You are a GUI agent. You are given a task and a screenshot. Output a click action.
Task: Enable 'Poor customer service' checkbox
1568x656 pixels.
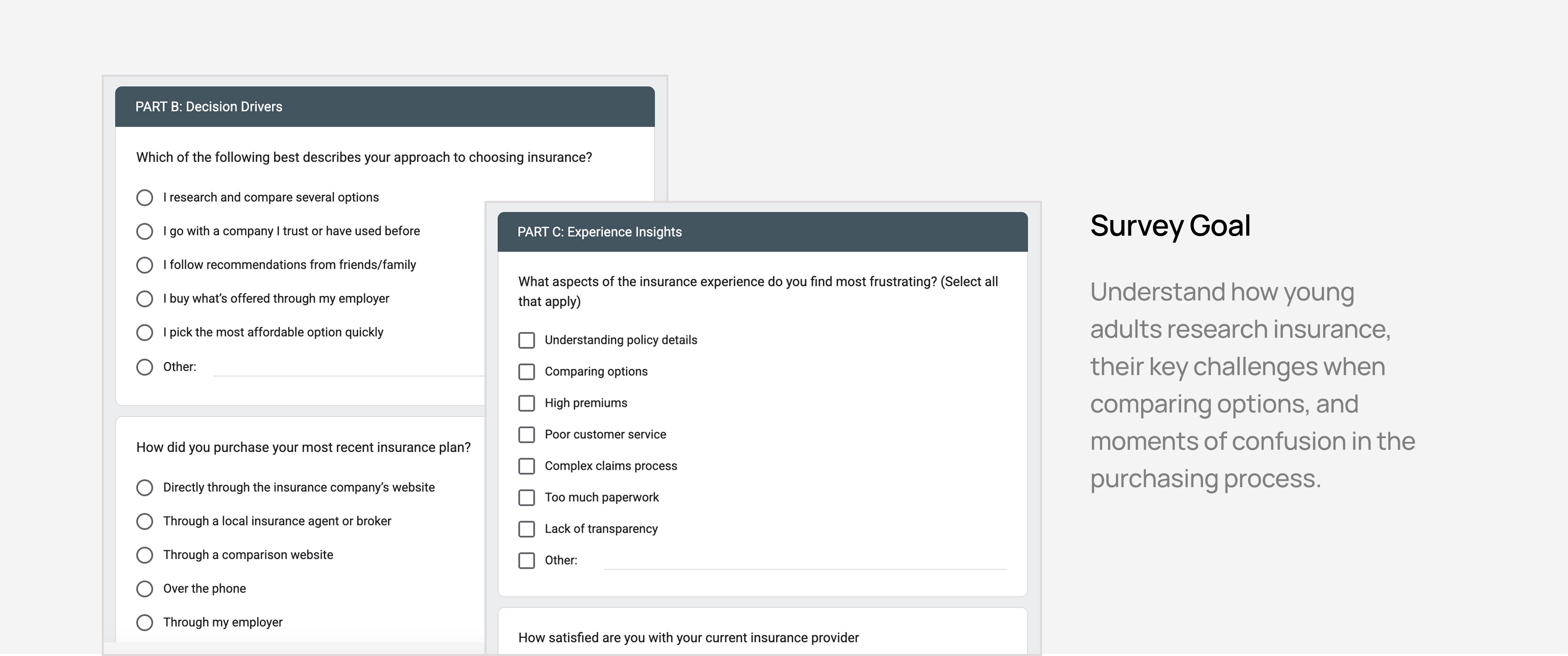coord(526,434)
